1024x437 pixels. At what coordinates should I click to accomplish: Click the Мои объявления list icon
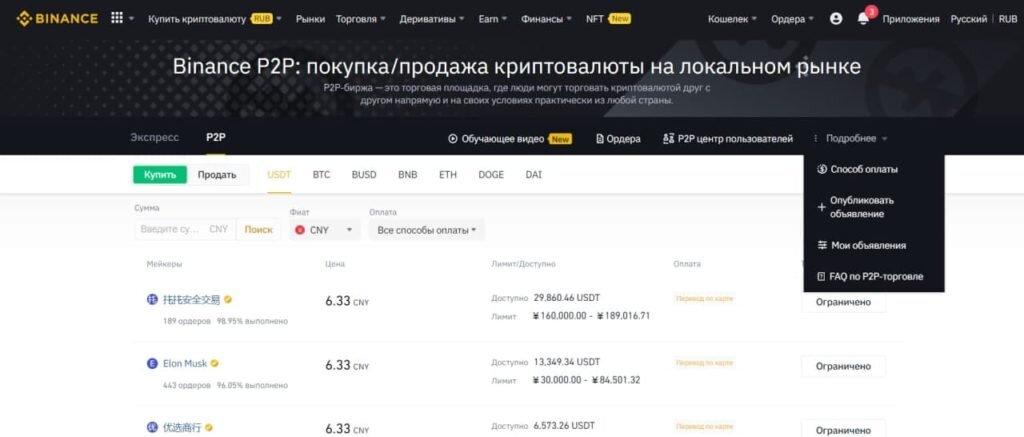[822, 246]
